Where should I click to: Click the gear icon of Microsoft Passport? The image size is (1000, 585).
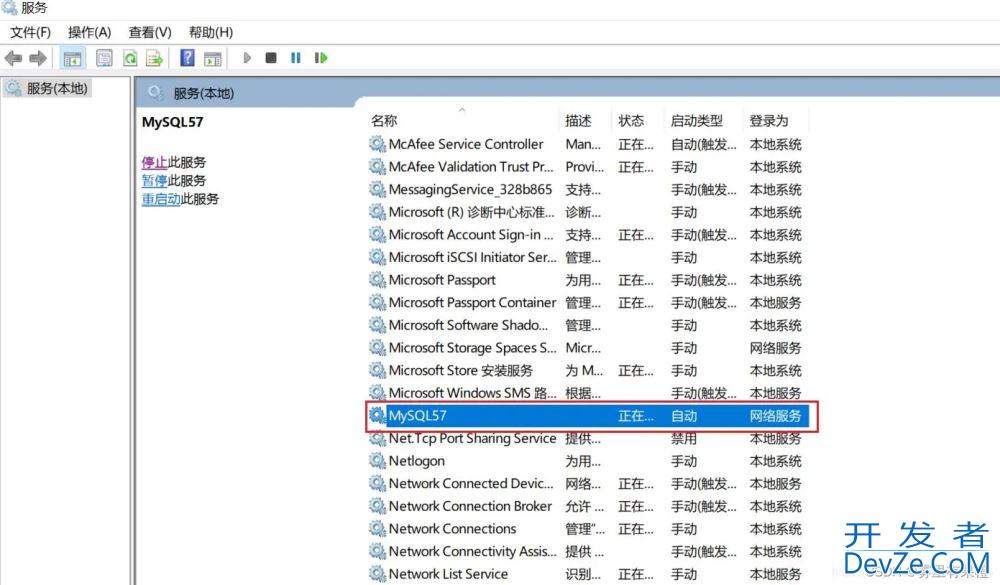coord(377,280)
